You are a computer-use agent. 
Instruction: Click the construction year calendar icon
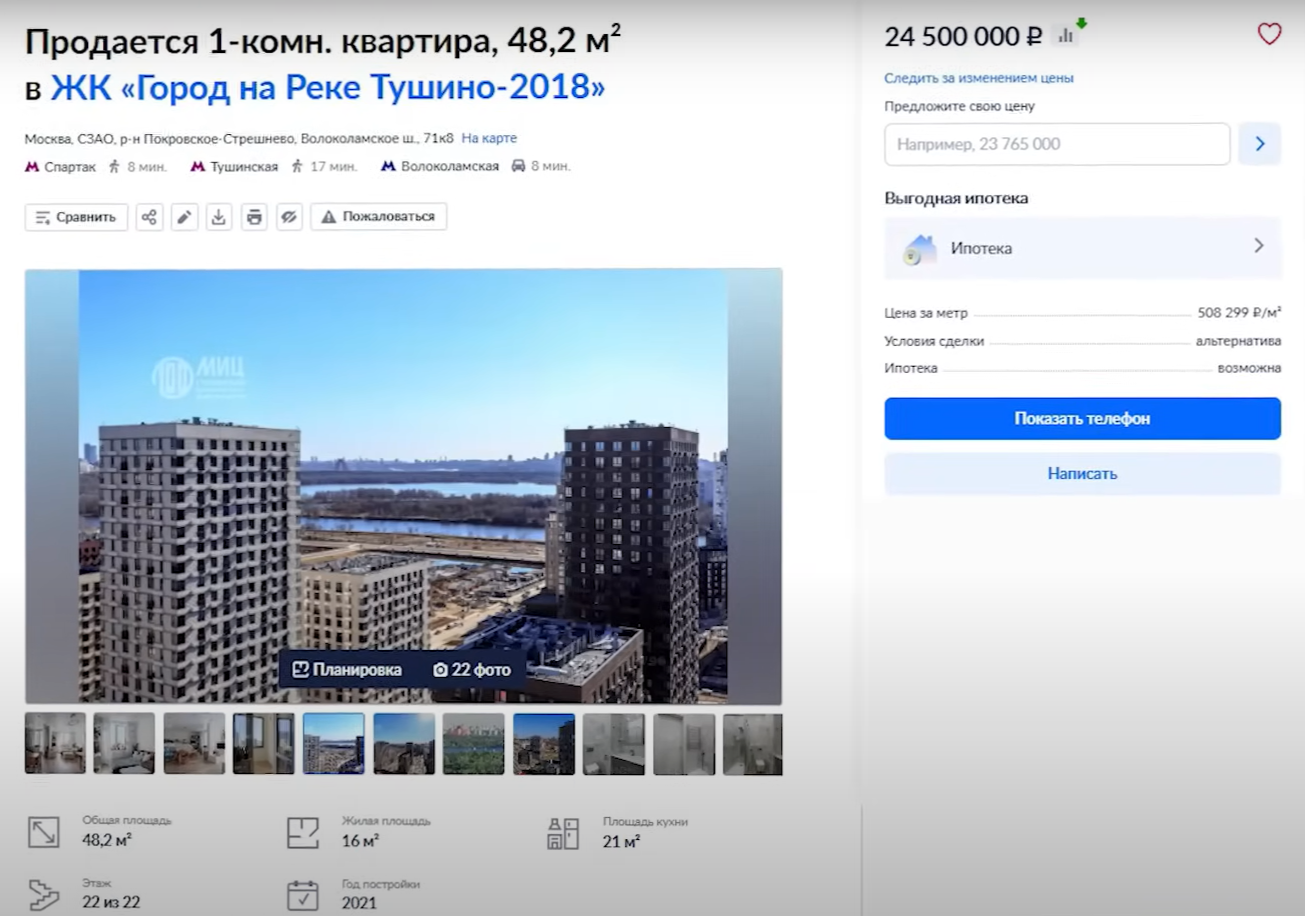(x=302, y=895)
